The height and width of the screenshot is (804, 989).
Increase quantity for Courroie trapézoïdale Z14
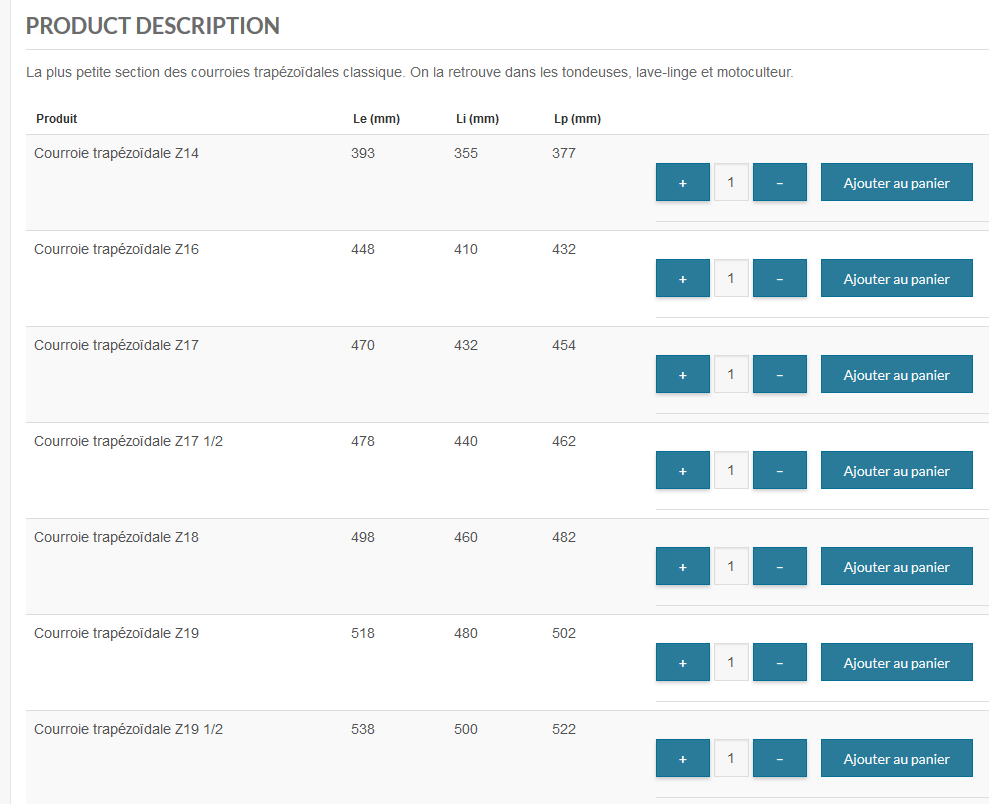point(683,183)
